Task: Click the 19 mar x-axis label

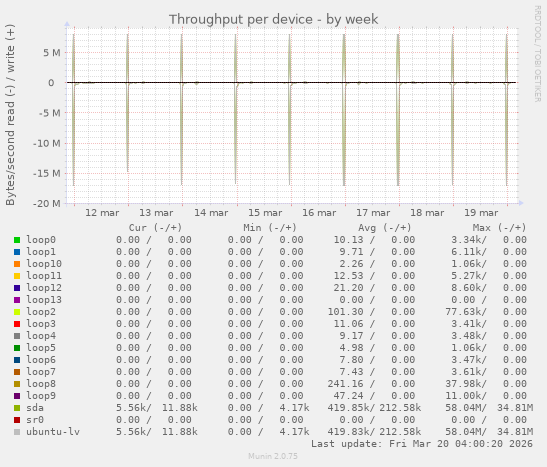Action: [x=481, y=213]
